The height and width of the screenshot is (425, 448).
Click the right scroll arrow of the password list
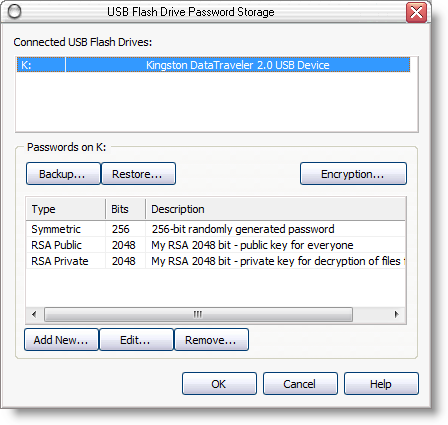point(396,314)
